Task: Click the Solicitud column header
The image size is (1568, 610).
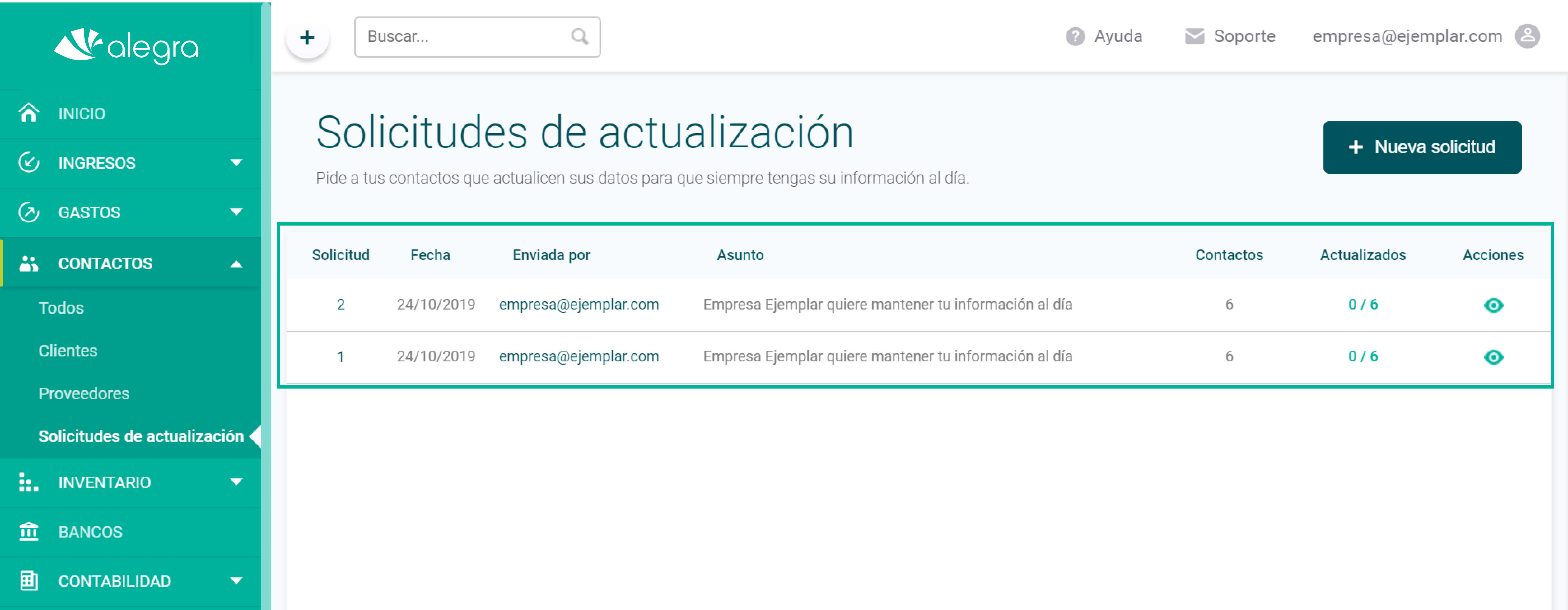Action: pyautogui.click(x=340, y=255)
